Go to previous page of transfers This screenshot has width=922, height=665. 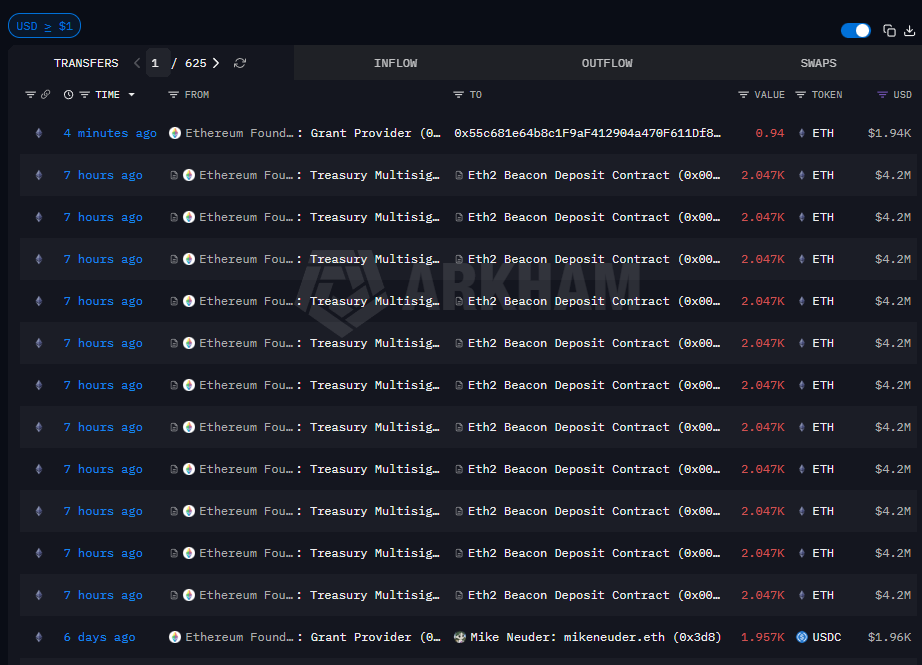click(137, 63)
